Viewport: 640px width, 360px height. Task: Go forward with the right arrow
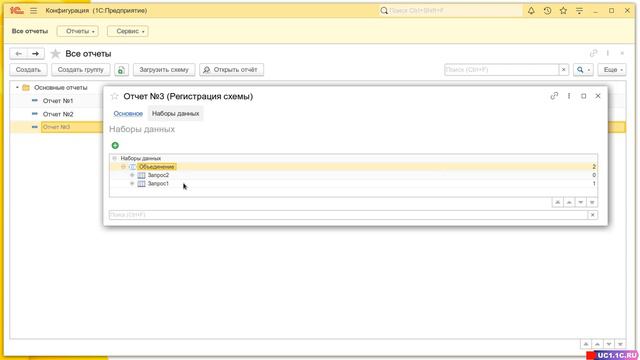click(36, 53)
